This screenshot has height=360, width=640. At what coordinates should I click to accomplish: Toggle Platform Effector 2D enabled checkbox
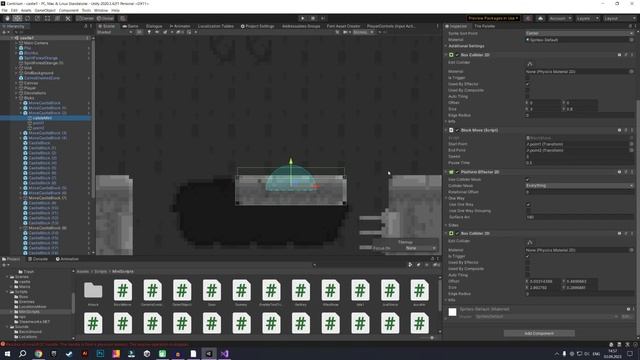[457, 172]
